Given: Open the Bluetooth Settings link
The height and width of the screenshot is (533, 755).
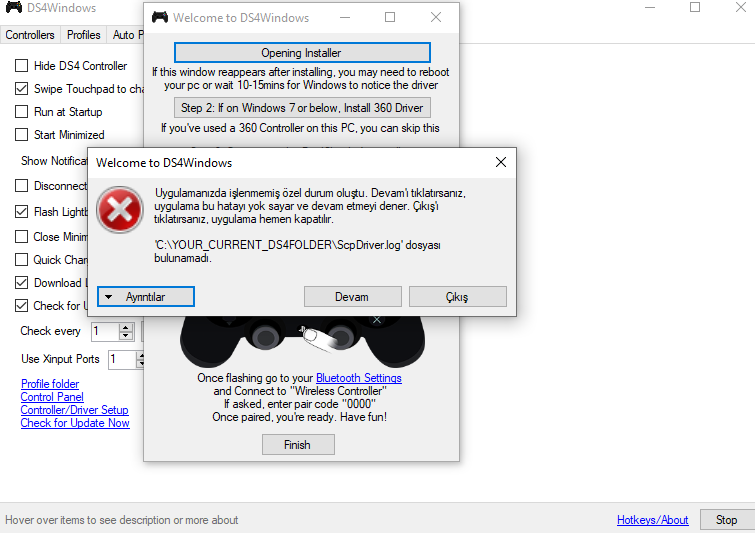Looking at the screenshot, I should (359, 378).
